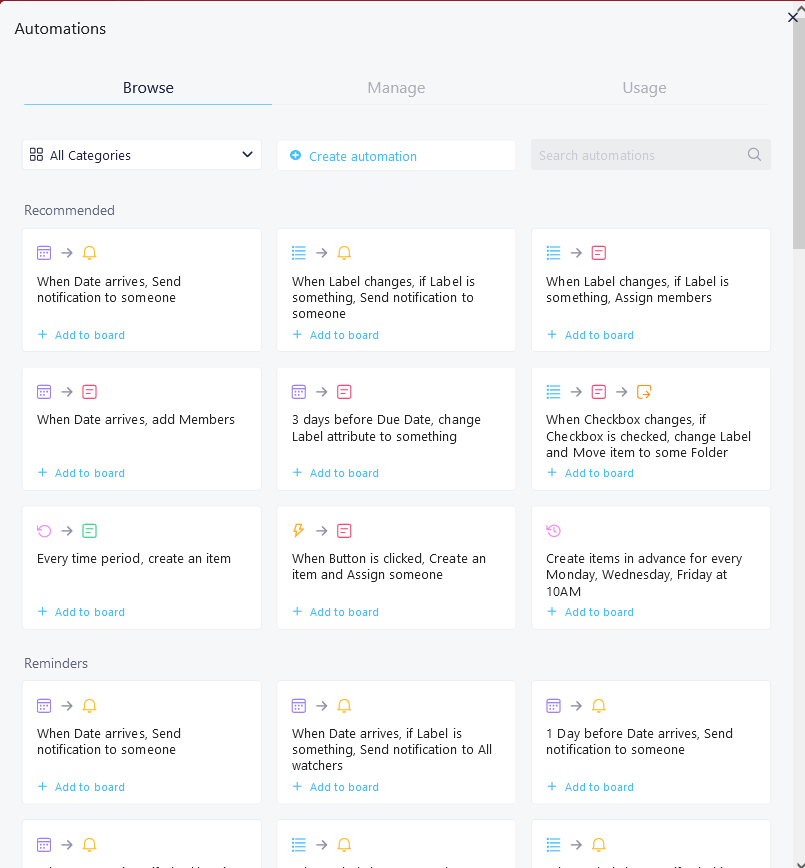Switch to the Manage tab
The height and width of the screenshot is (868, 805).
point(396,88)
